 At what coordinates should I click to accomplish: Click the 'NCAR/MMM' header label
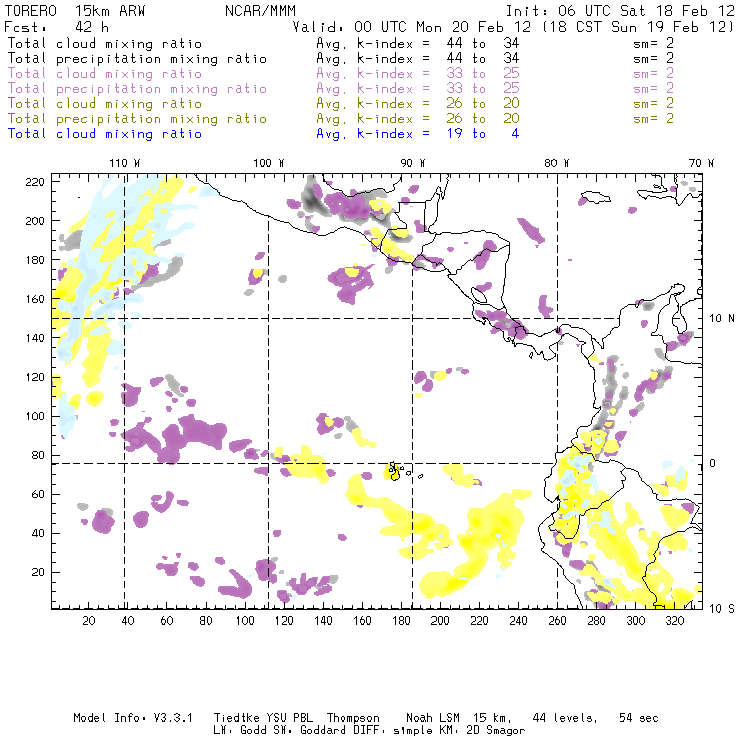click(260, 11)
